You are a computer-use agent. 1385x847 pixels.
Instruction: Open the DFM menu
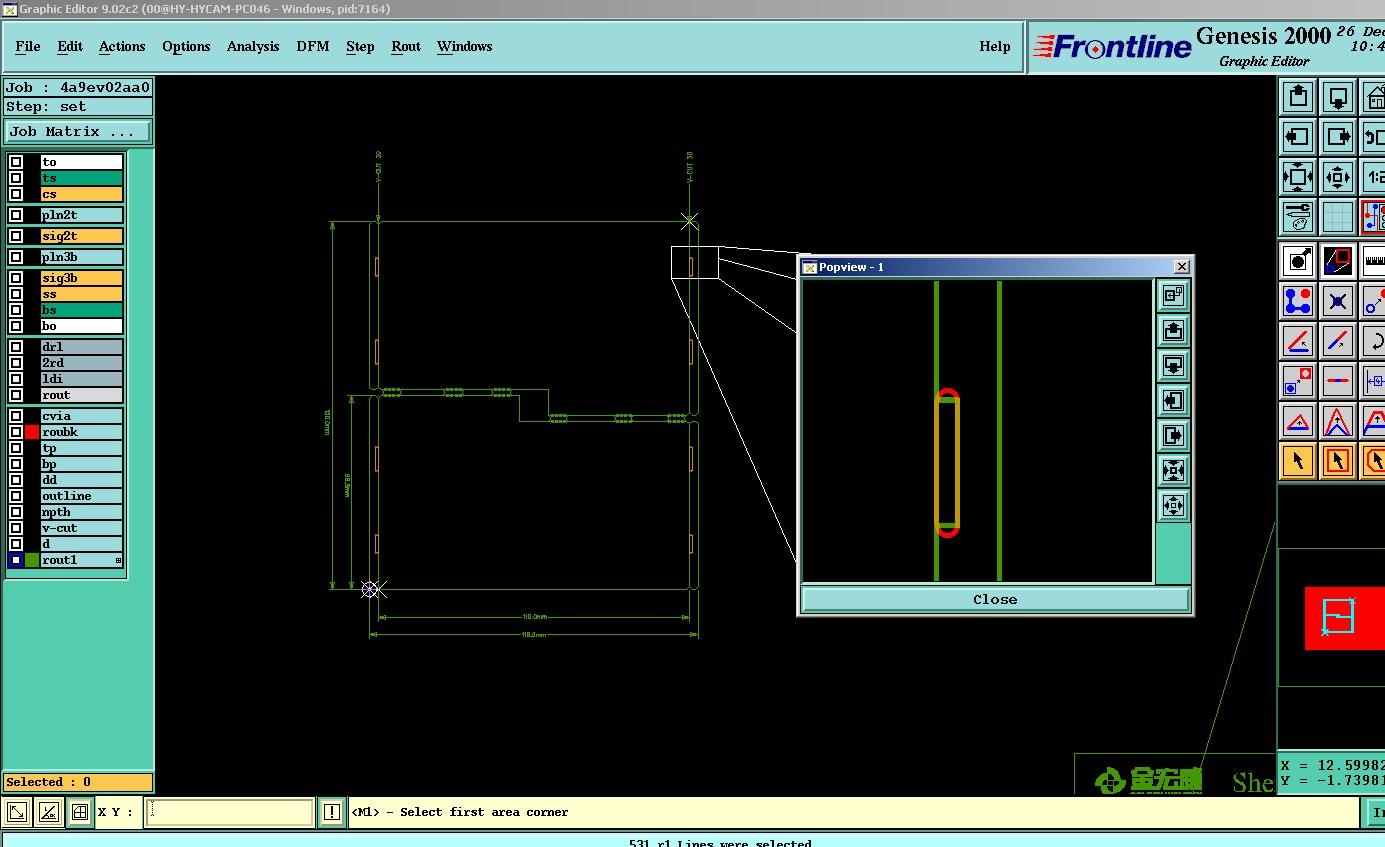click(313, 46)
